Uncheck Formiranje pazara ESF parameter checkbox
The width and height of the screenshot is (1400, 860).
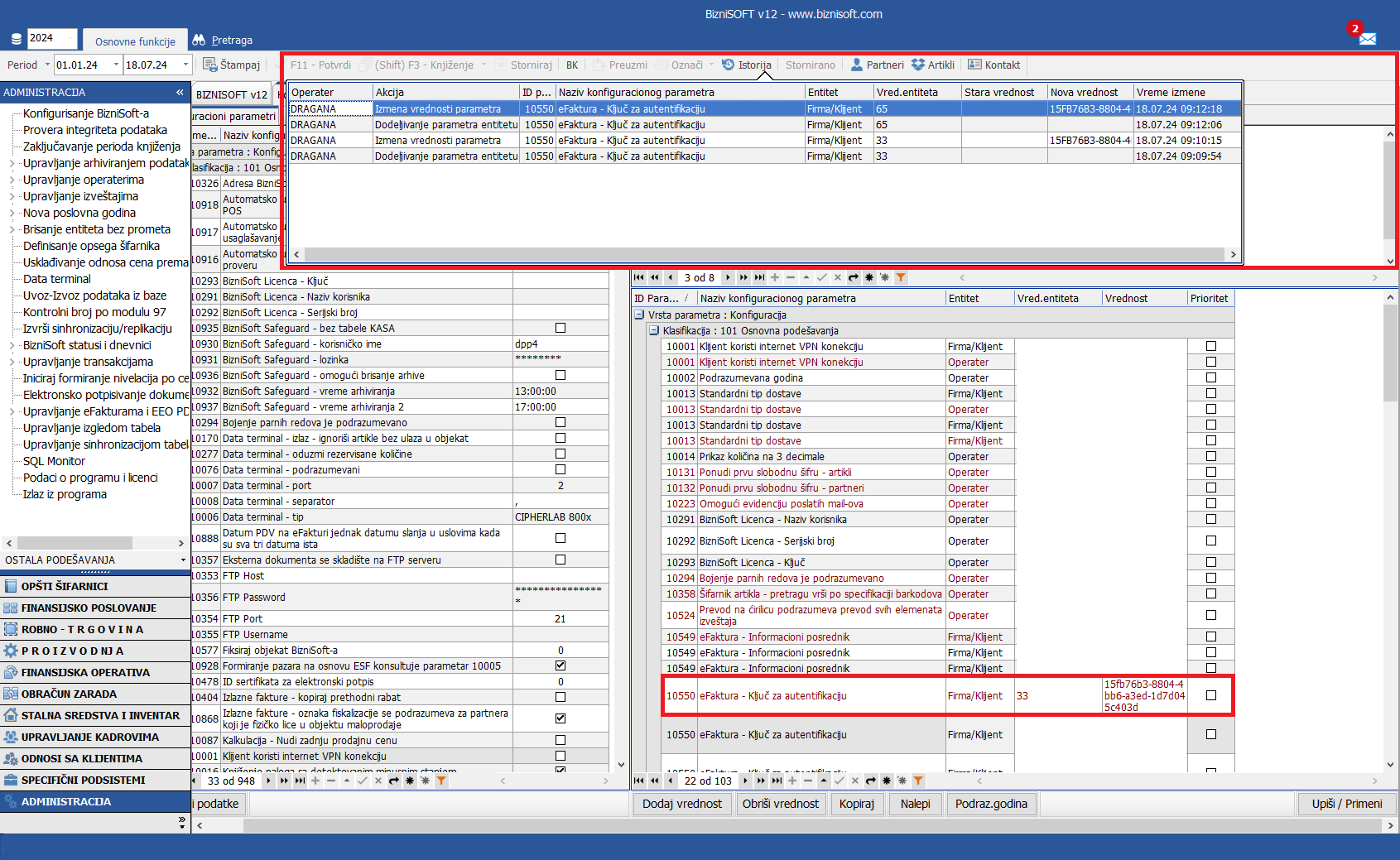[x=560, y=665]
